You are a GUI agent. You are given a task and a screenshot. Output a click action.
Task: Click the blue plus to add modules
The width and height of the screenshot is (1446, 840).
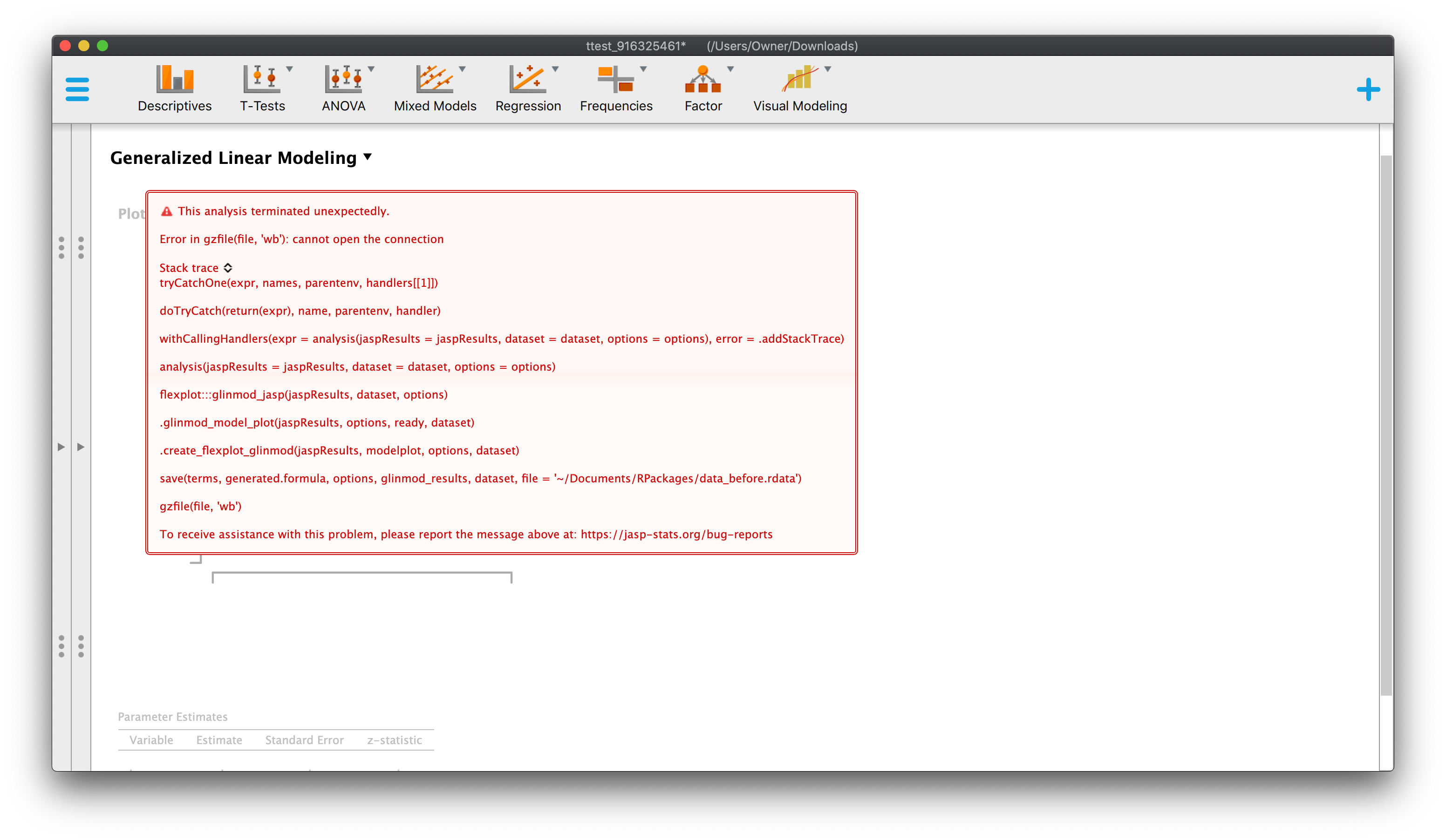point(1369,89)
